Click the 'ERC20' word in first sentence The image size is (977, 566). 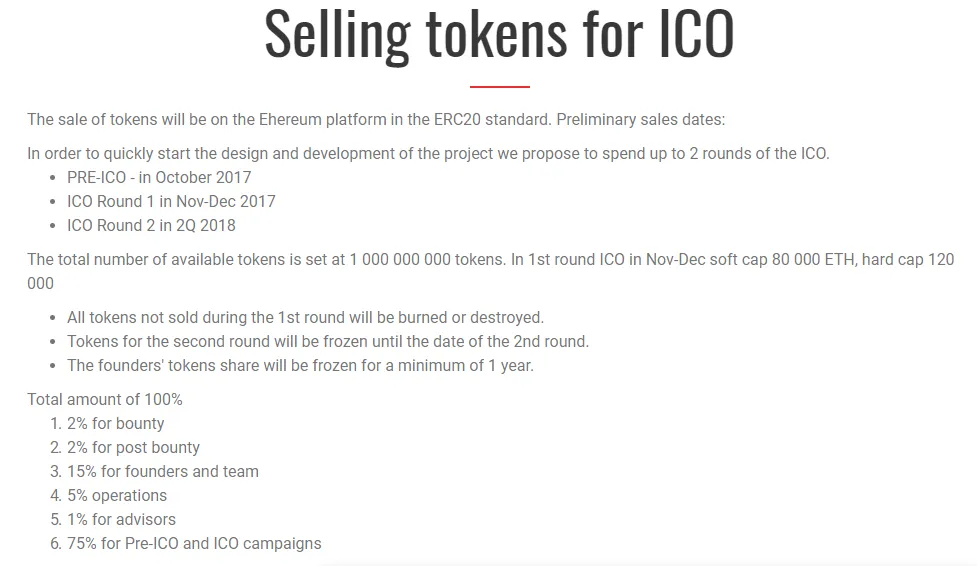tap(457, 119)
